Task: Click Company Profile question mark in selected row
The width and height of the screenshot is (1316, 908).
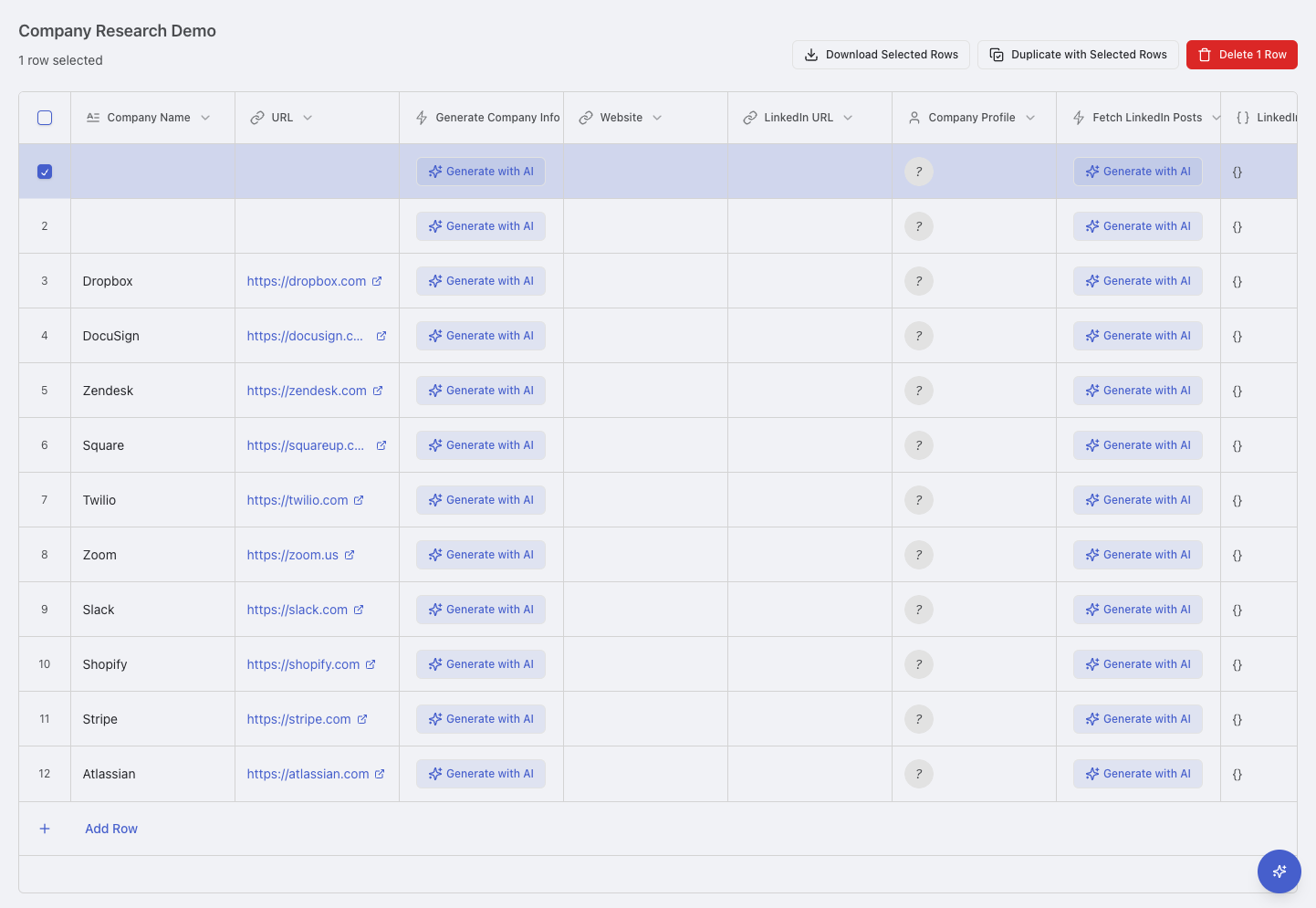Action: tap(919, 172)
